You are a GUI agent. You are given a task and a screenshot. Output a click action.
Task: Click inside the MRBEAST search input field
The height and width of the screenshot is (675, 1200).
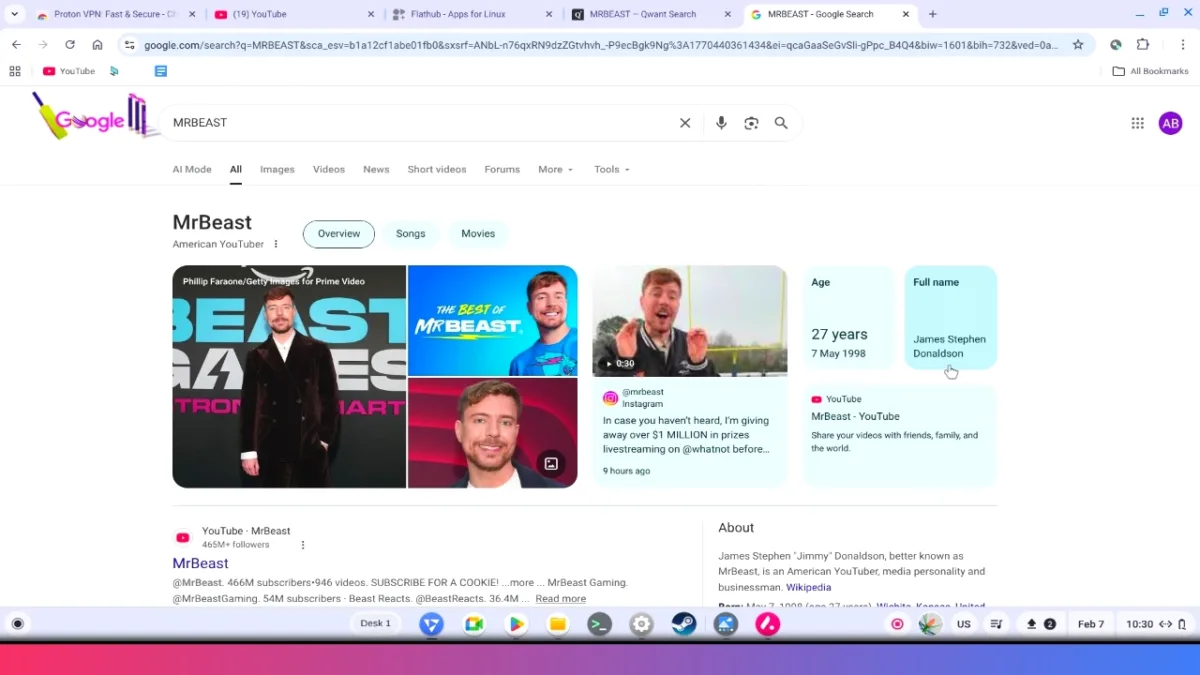[x=400, y=122]
